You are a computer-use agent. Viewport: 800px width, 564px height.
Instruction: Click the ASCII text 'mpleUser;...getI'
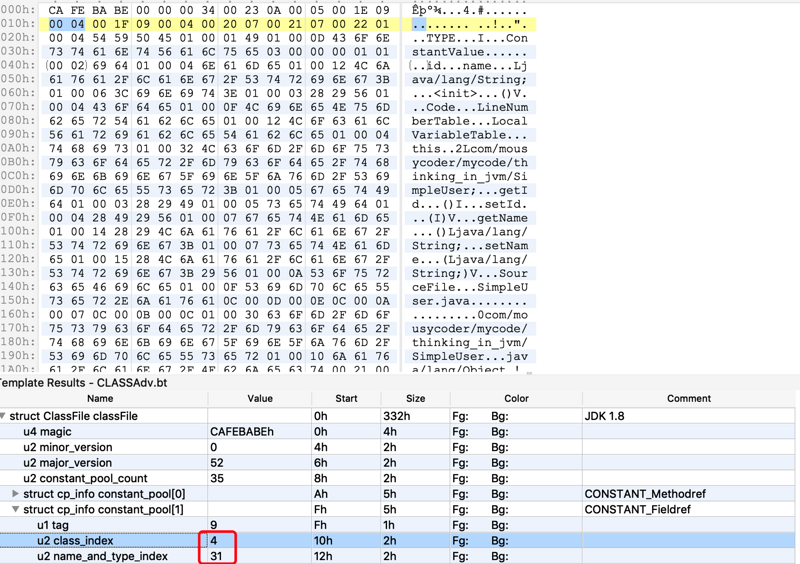coord(470,190)
